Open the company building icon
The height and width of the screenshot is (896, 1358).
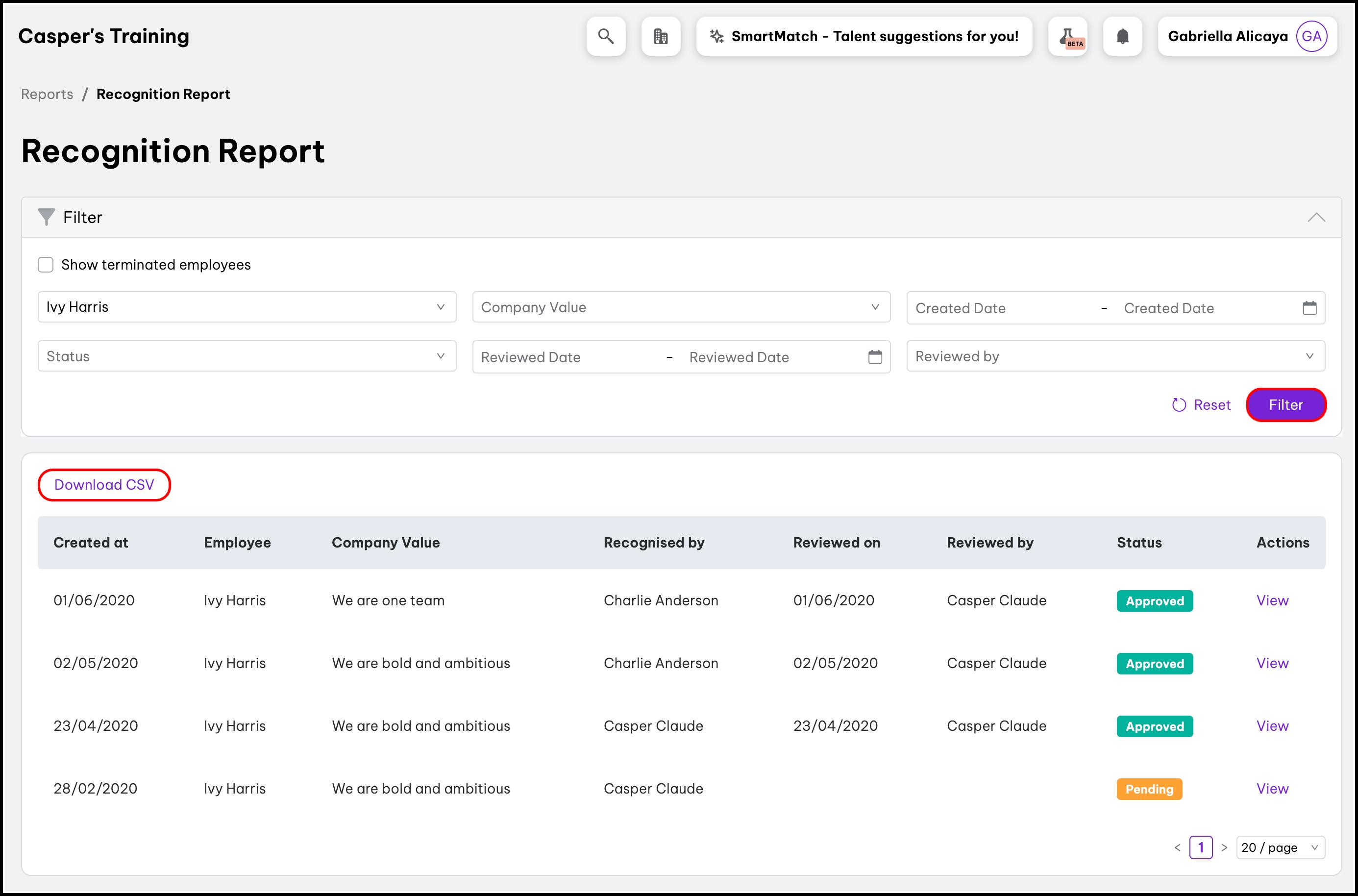(661, 37)
